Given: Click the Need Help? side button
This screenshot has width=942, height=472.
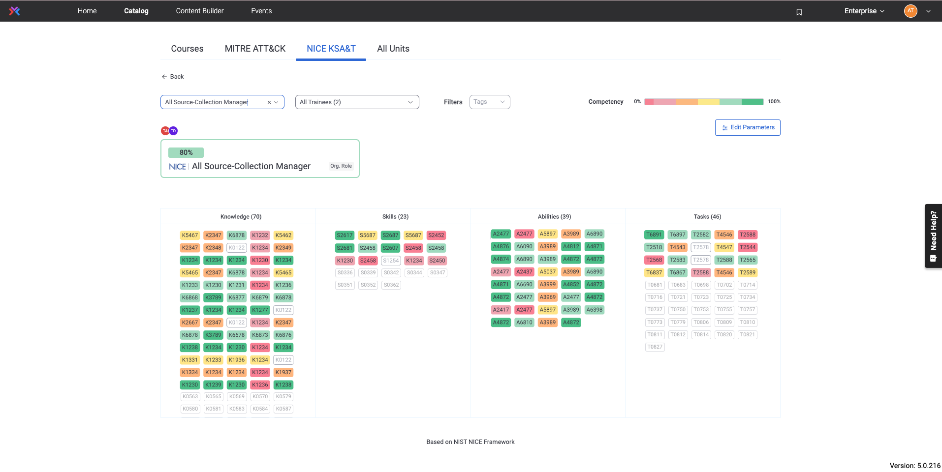Looking at the screenshot, I should 933,235.
